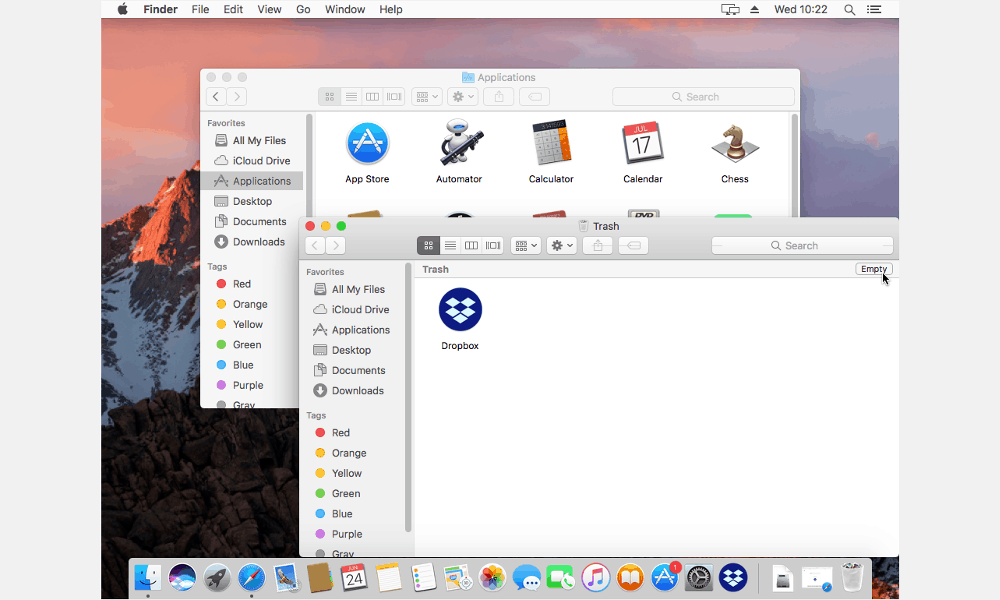The height and width of the screenshot is (600, 1000).
Task: Select Orange tag in Applications window sidebar
Action: click(242, 304)
